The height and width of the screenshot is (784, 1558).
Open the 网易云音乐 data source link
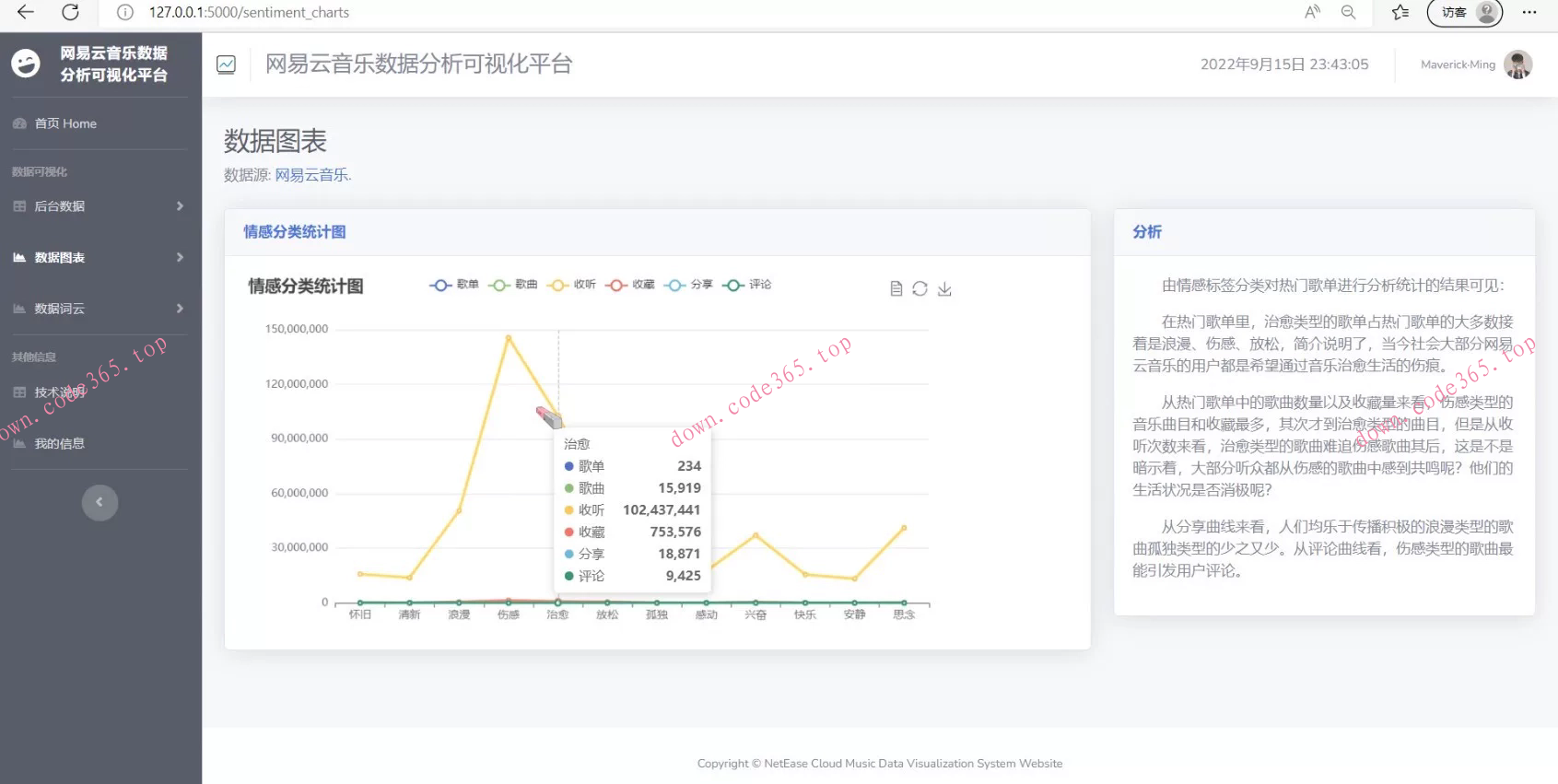312,175
